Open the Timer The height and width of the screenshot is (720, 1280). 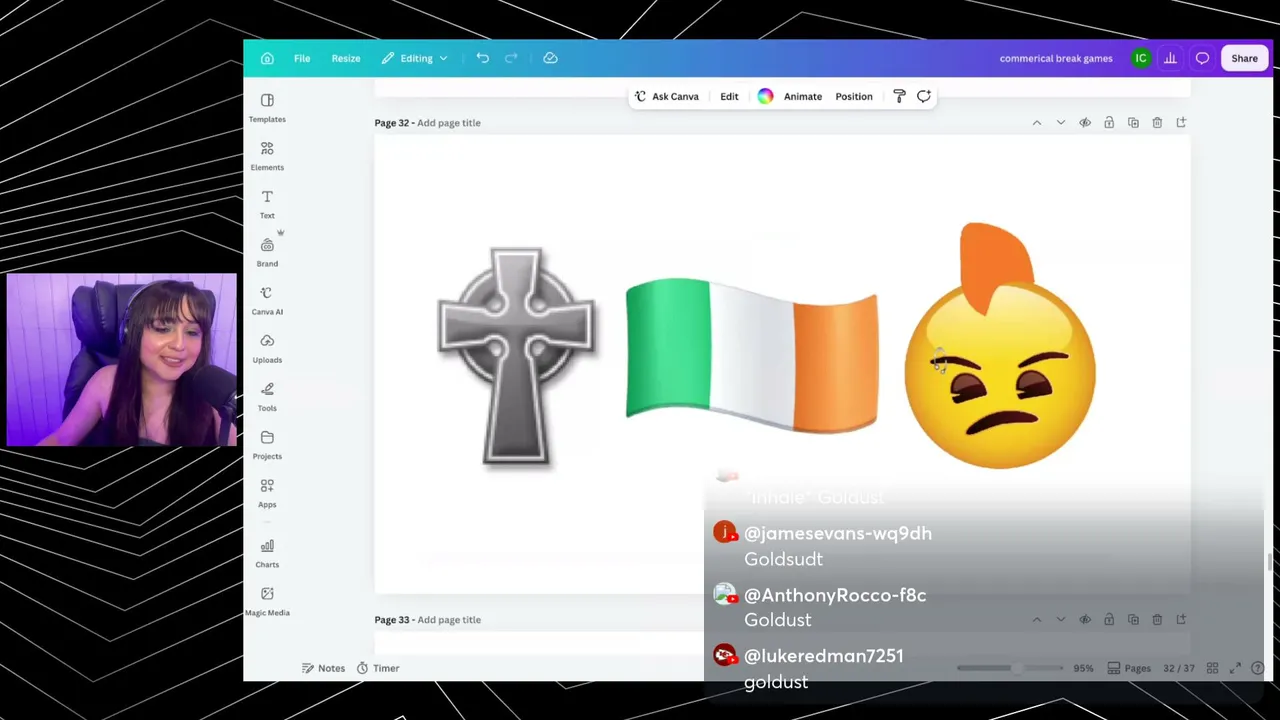tap(378, 668)
